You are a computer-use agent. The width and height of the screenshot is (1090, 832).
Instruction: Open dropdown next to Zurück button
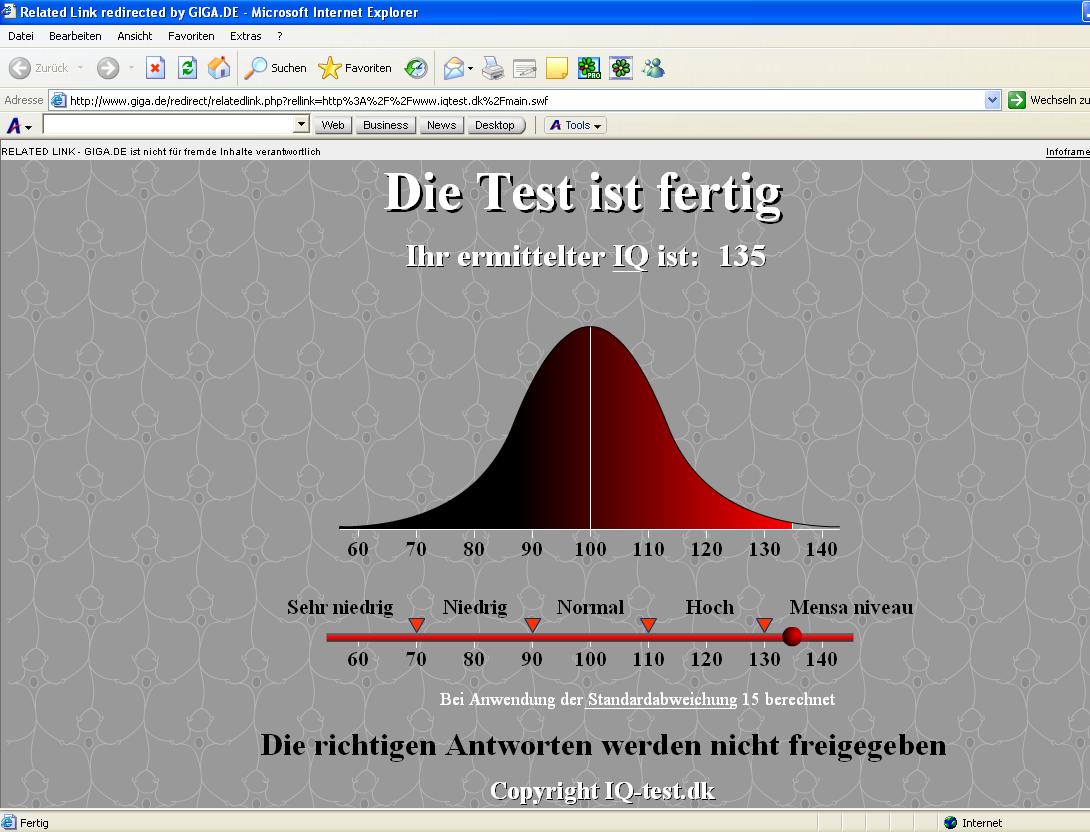pyautogui.click(x=81, y=68)
